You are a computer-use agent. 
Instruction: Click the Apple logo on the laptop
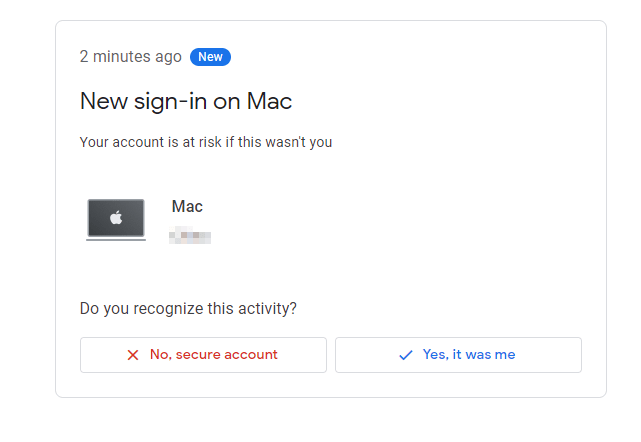[x=116, y=217]
